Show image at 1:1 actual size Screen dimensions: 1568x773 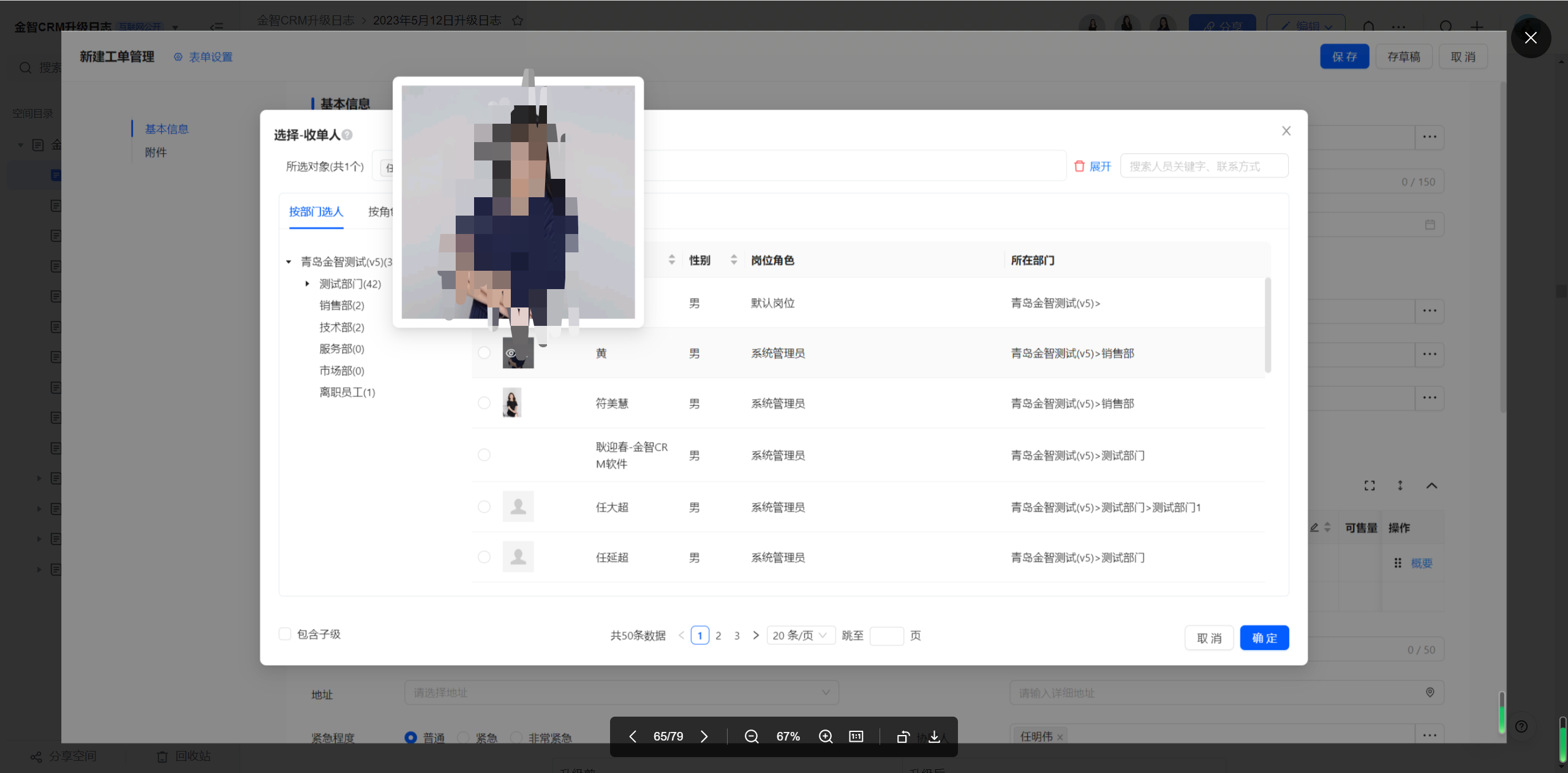pos(856,736)
